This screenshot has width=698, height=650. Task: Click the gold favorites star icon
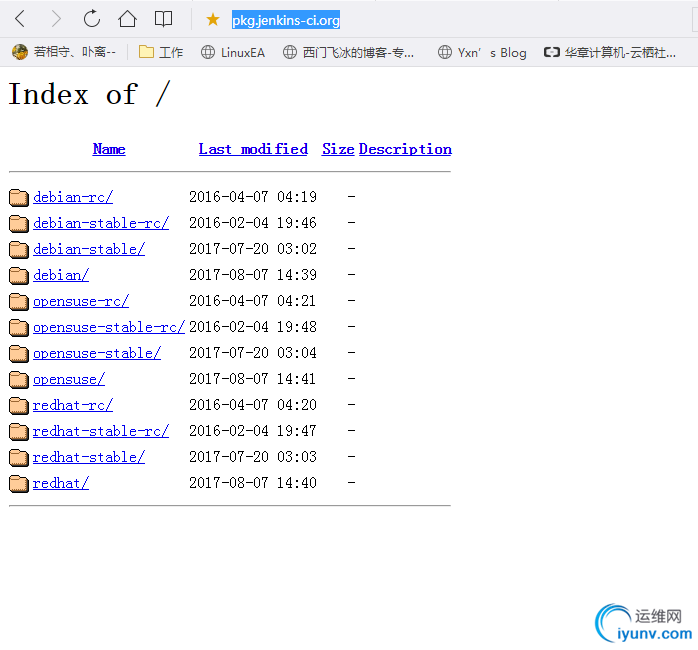(213, 19)
